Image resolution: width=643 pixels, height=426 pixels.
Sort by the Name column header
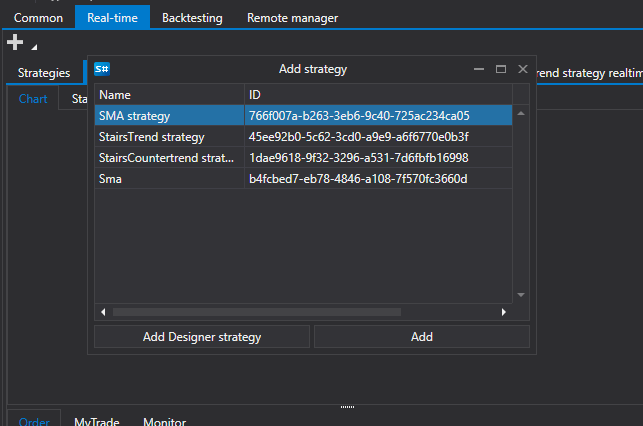click(169, 95)
